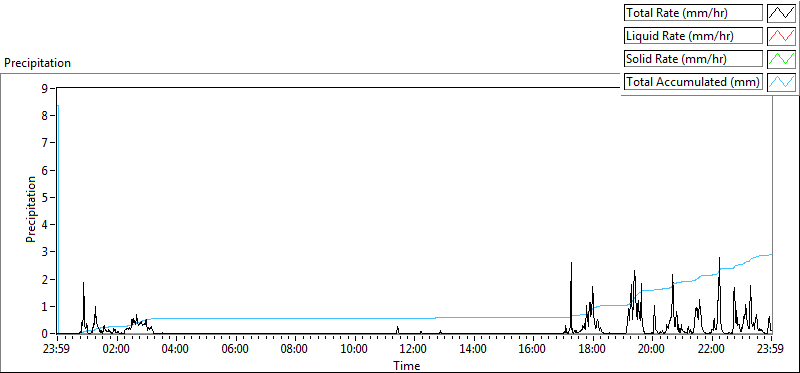Click the 12:00 time axis marker

pyautogui.click(x=415, y=350)
